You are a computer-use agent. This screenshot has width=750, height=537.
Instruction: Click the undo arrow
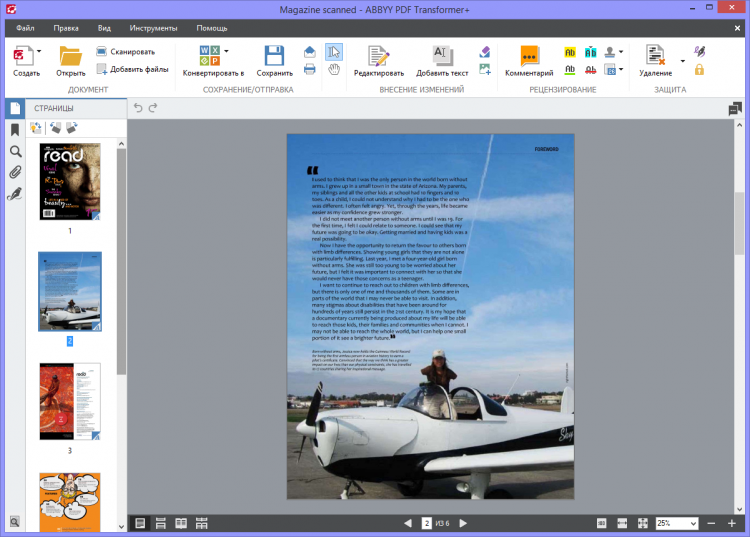click(x=138, y=108)
